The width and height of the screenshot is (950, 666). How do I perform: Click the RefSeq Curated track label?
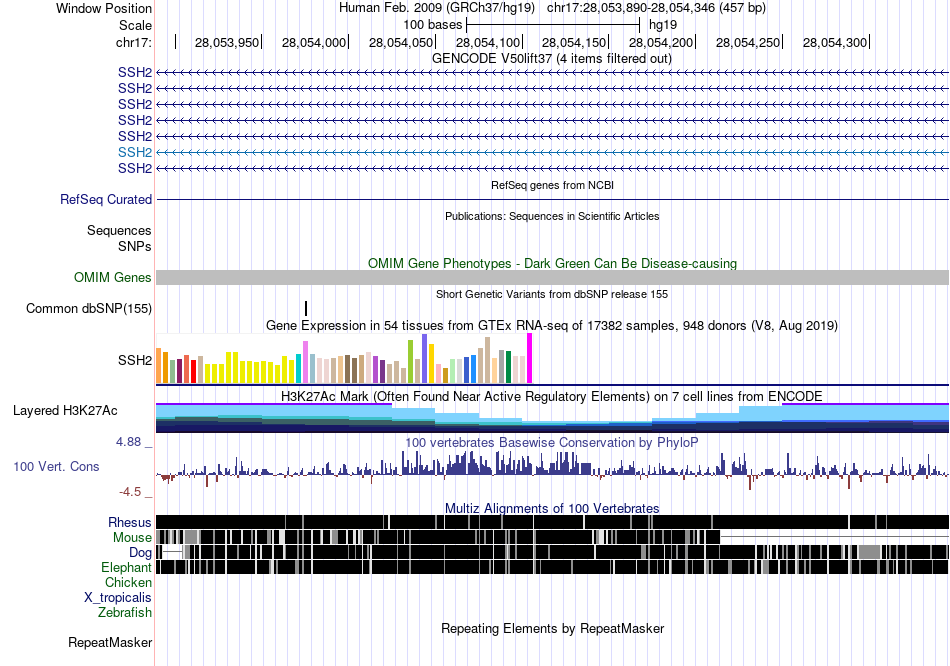coord(106,199)
